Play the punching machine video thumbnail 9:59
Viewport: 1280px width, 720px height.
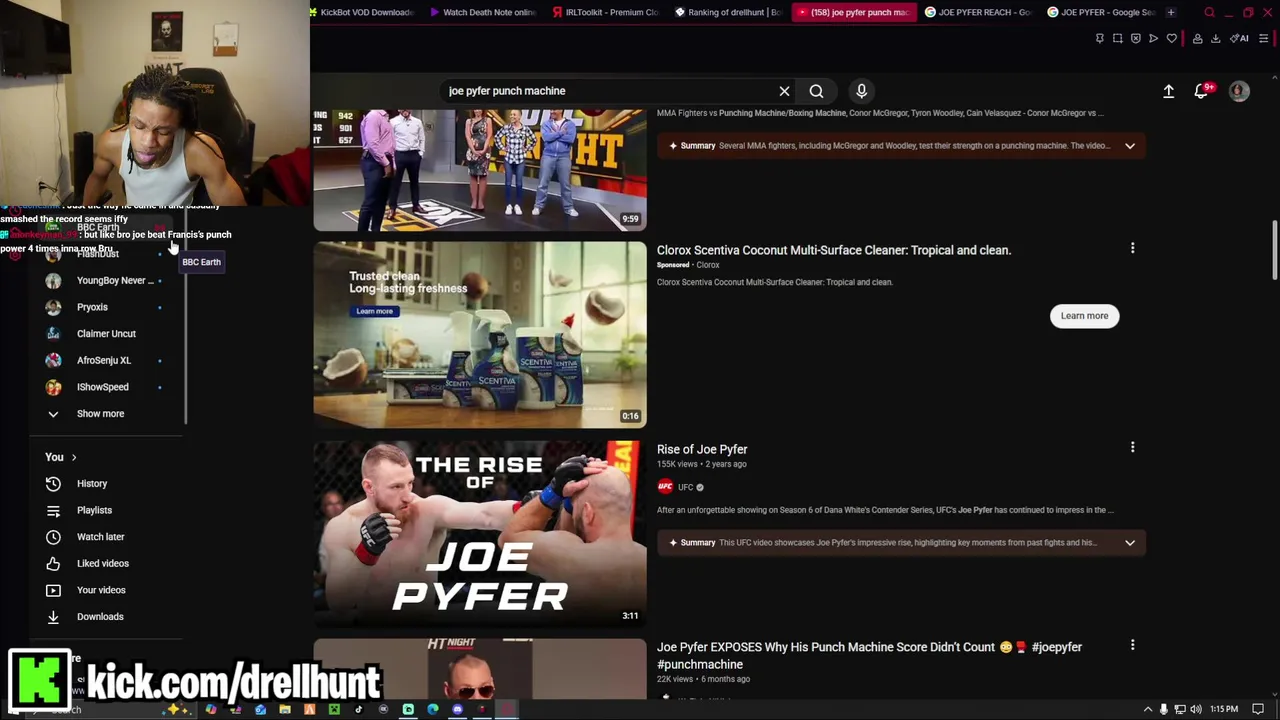(x=480, y=170)
